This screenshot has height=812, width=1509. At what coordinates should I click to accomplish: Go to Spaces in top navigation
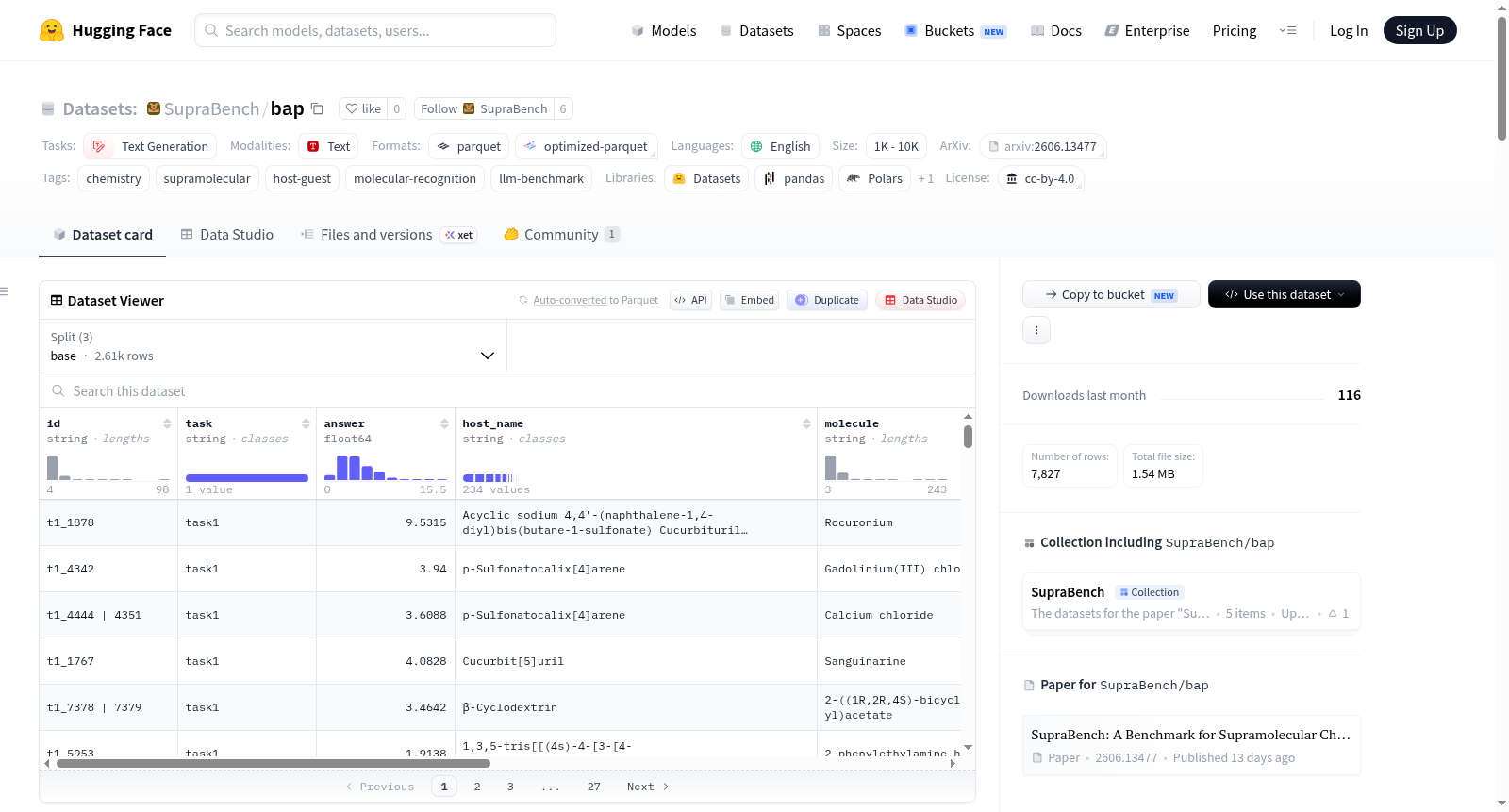tap(849, 30)
